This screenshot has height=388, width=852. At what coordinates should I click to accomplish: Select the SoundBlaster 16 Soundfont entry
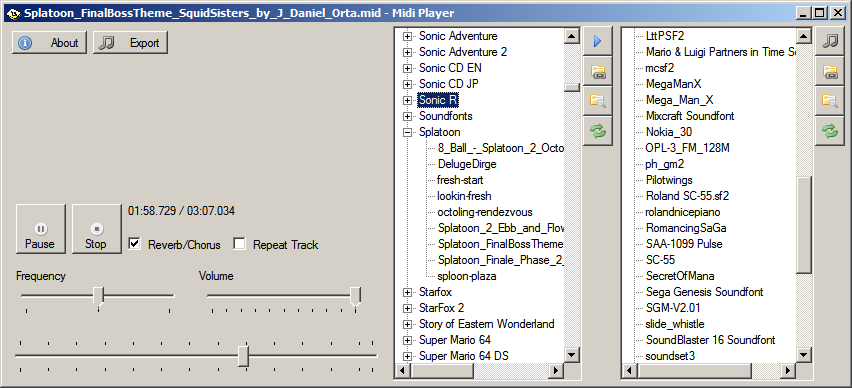pos(711,340)
